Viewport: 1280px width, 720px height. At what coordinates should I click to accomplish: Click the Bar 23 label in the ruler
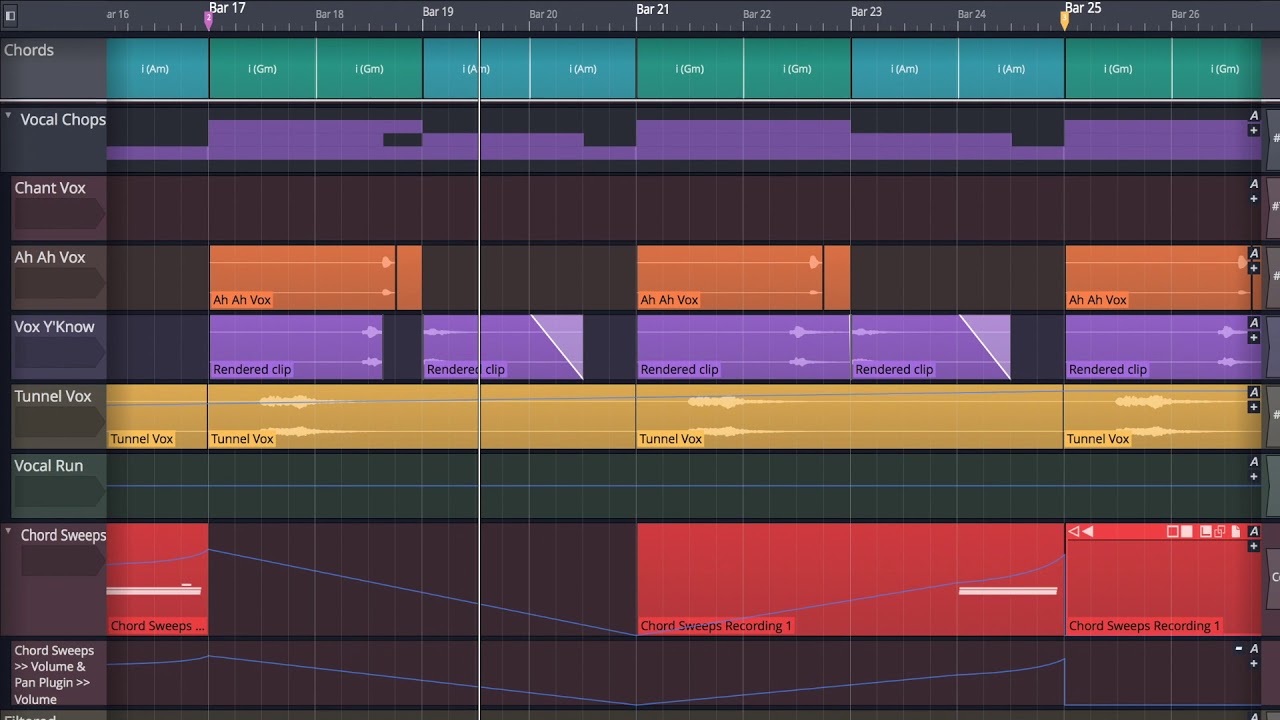(866, 12)
